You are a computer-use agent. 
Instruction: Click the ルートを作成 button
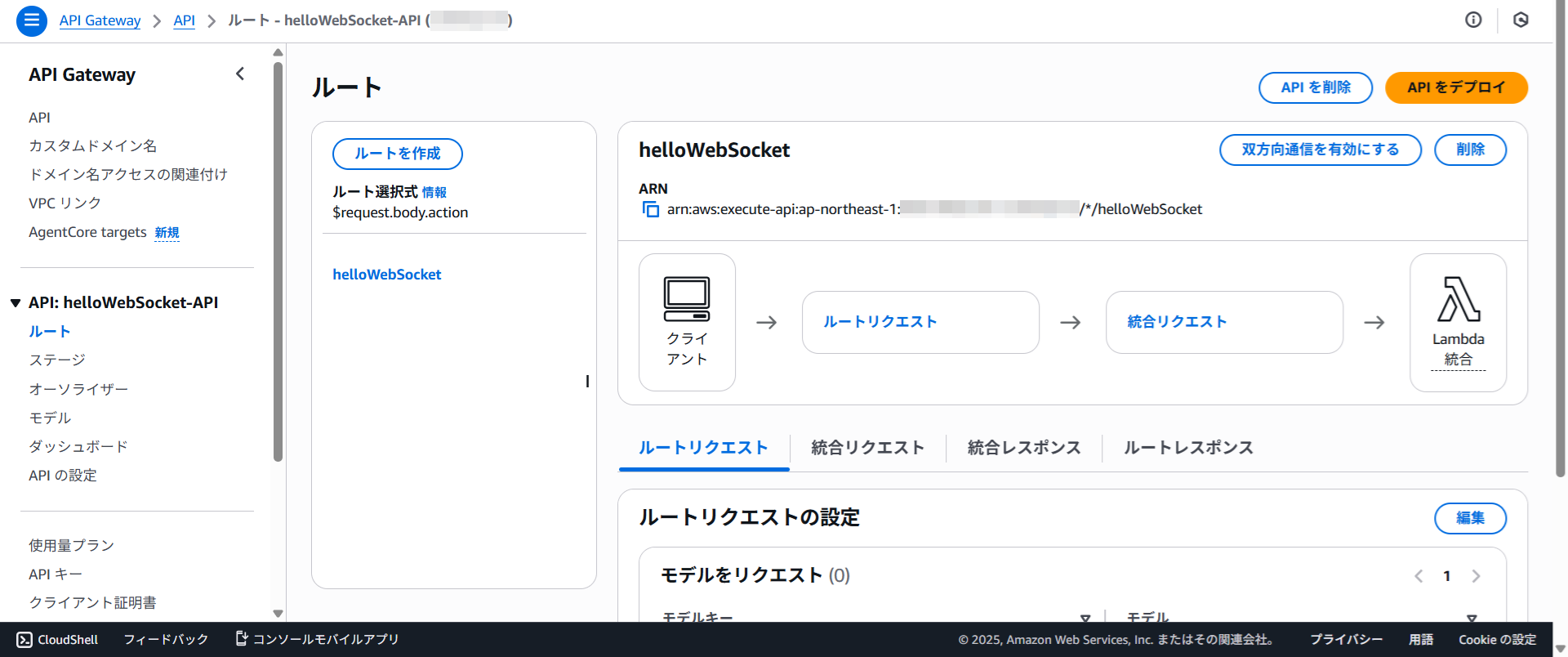(397, 154)
